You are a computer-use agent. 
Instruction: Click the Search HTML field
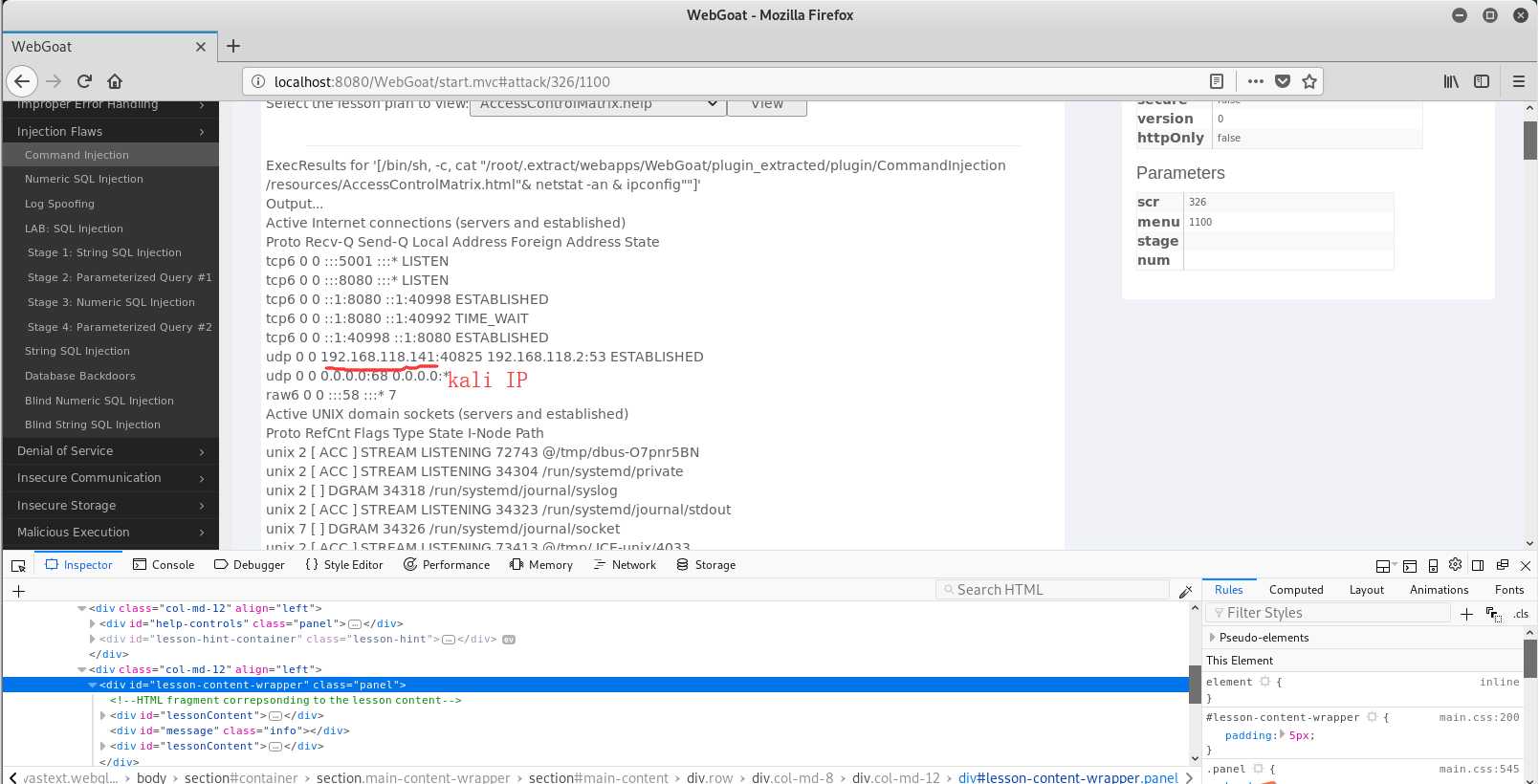tap(1052, 590)
